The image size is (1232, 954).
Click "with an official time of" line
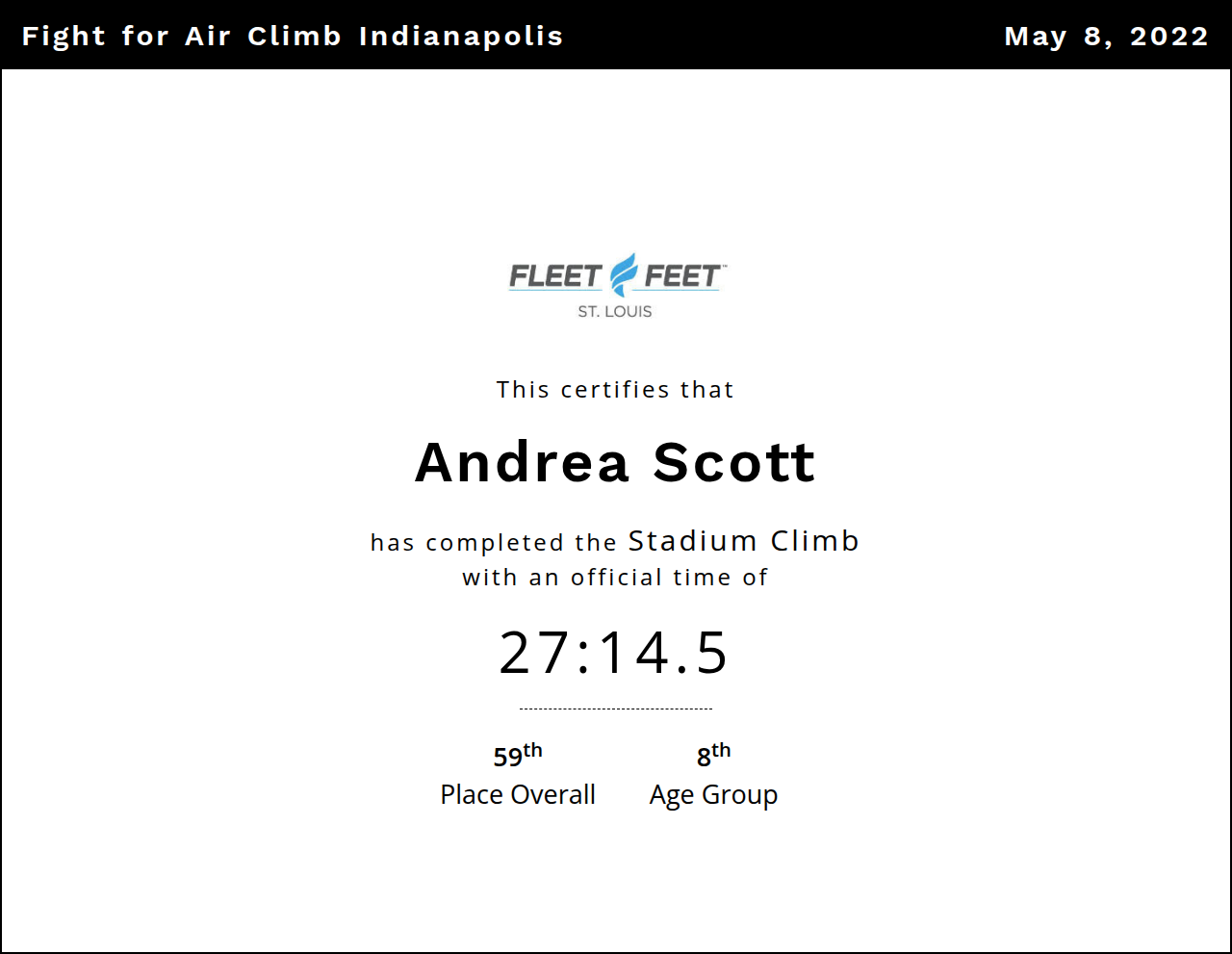click(x=615, y=578)
